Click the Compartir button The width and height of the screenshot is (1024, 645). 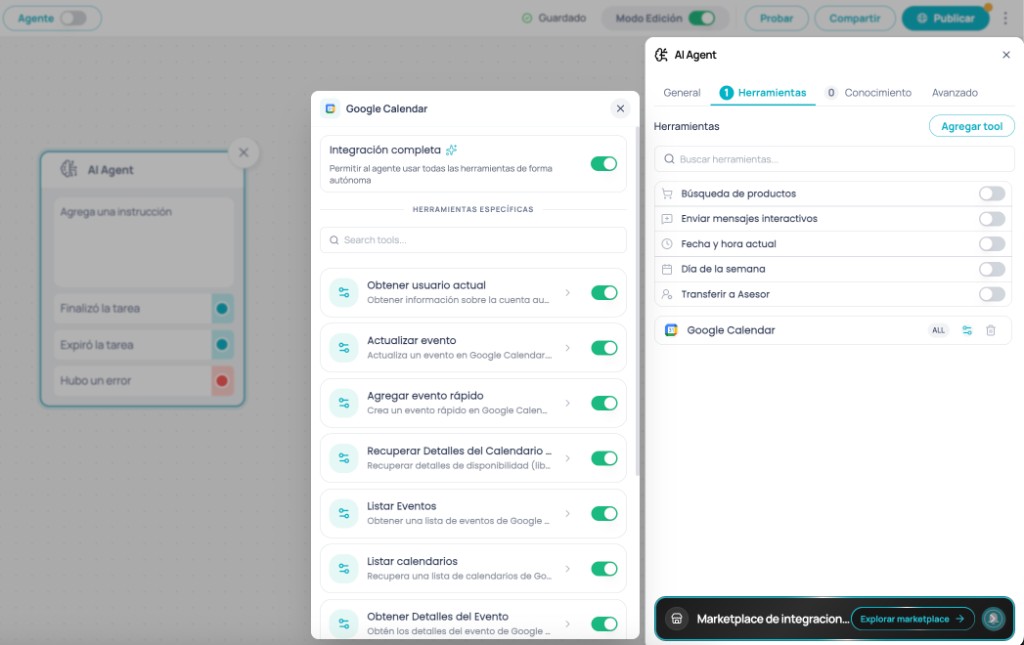(x=855, y=18)
